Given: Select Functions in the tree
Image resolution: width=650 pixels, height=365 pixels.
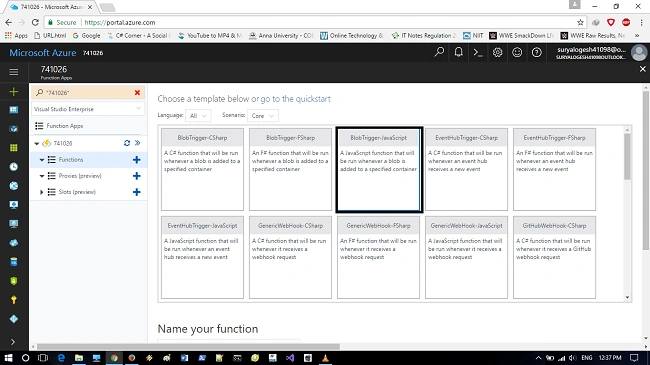Looking at the screenshot, I should [x=70, y=160].
